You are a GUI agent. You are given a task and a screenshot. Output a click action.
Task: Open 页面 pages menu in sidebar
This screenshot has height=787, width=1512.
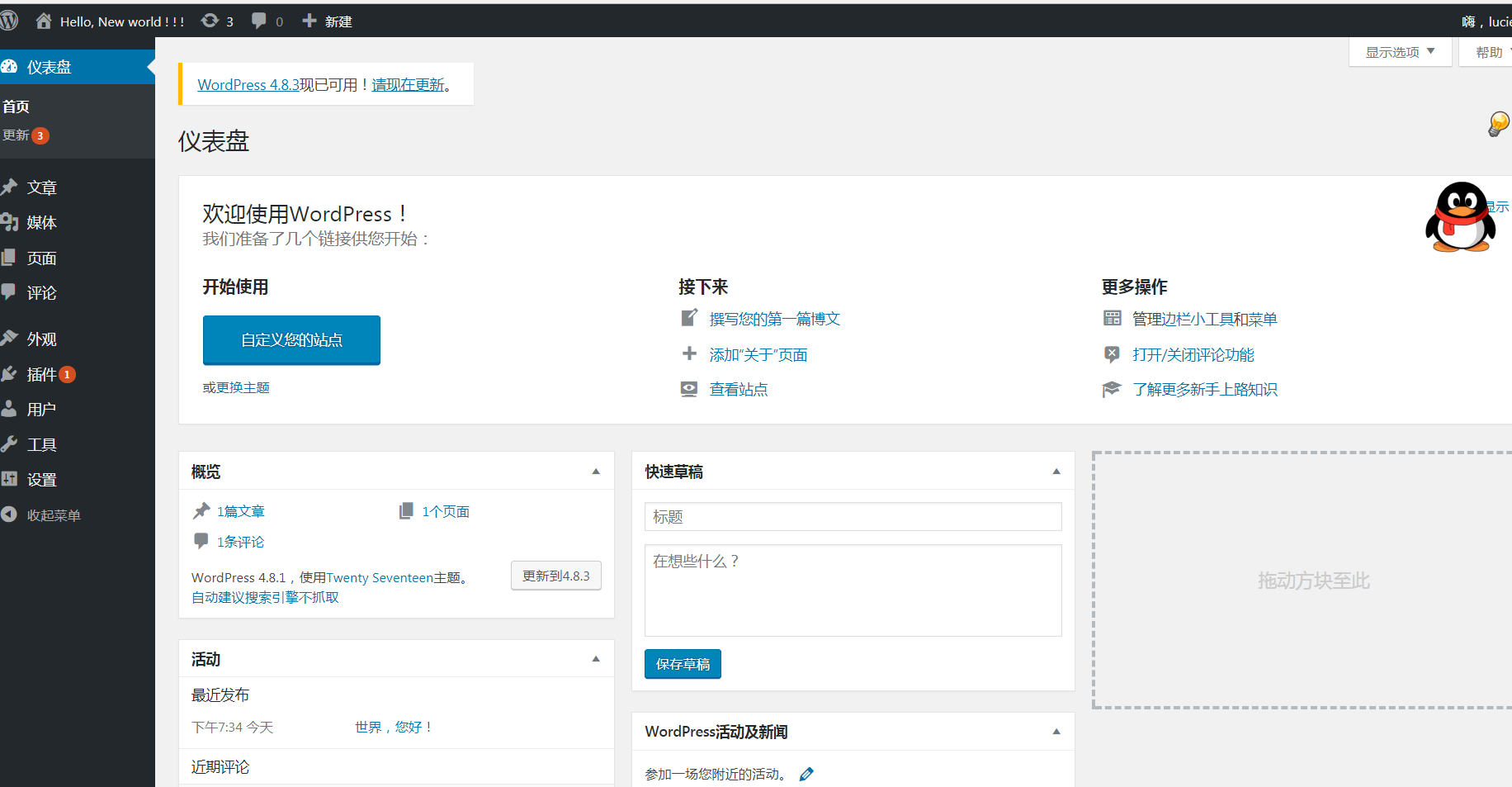point(41,258)
